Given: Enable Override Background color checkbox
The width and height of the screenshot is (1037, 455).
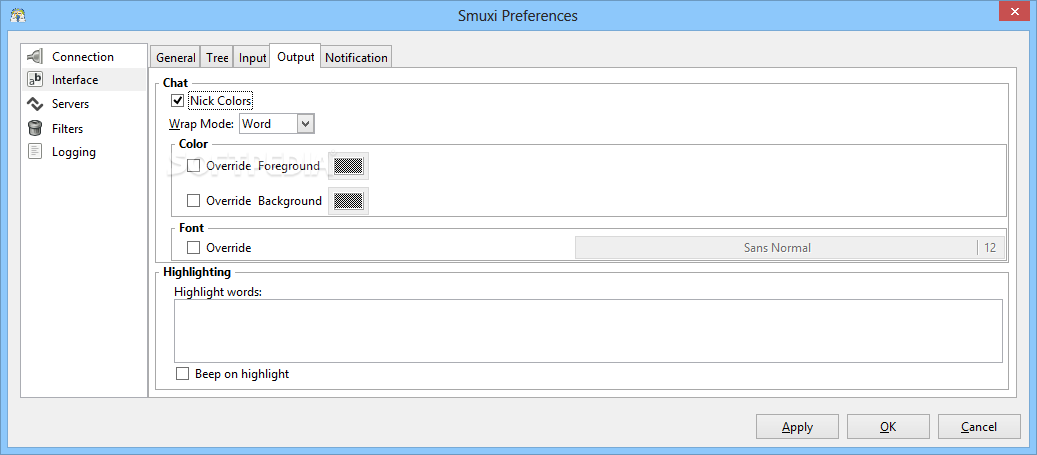Looking at the screenshot, I should [194, 201].
